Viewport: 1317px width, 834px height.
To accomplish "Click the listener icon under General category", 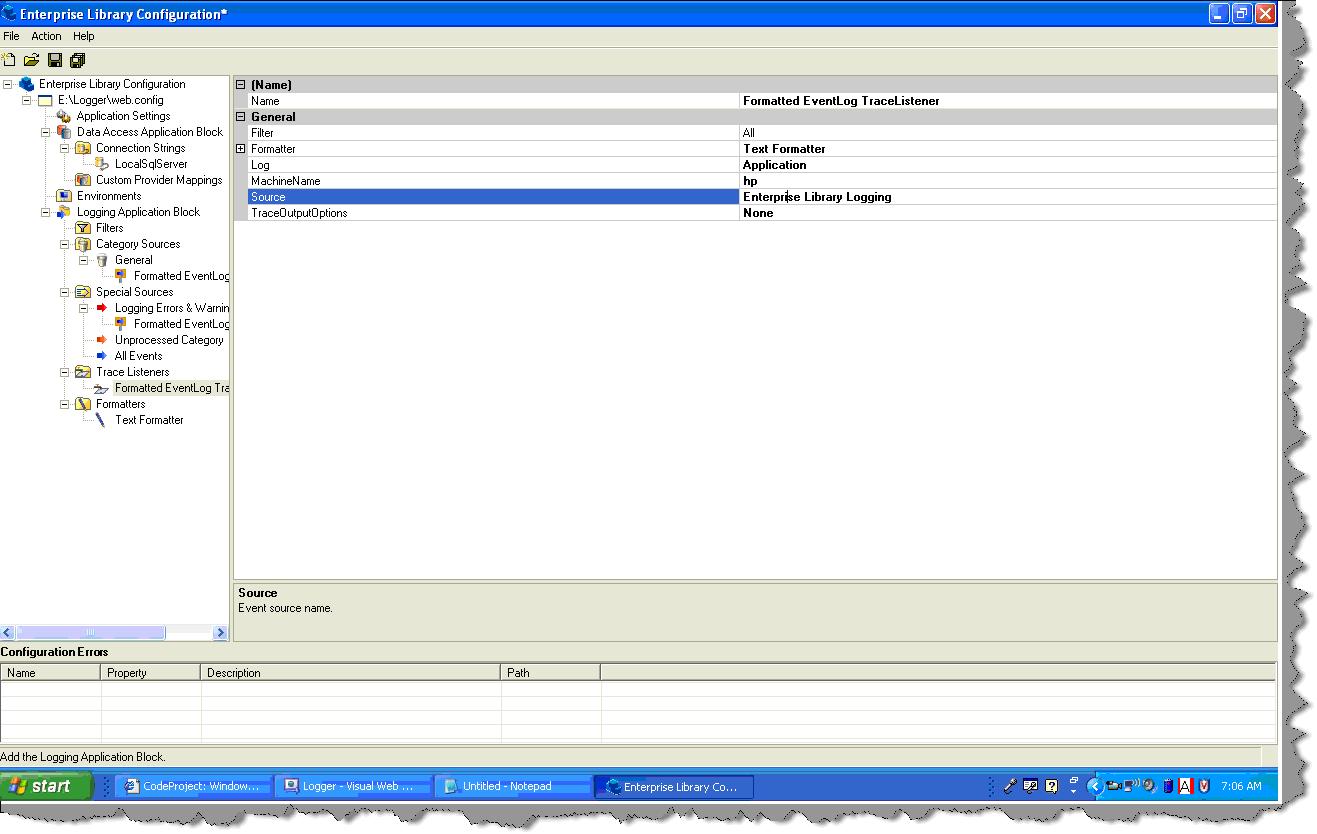I will 121,276.
